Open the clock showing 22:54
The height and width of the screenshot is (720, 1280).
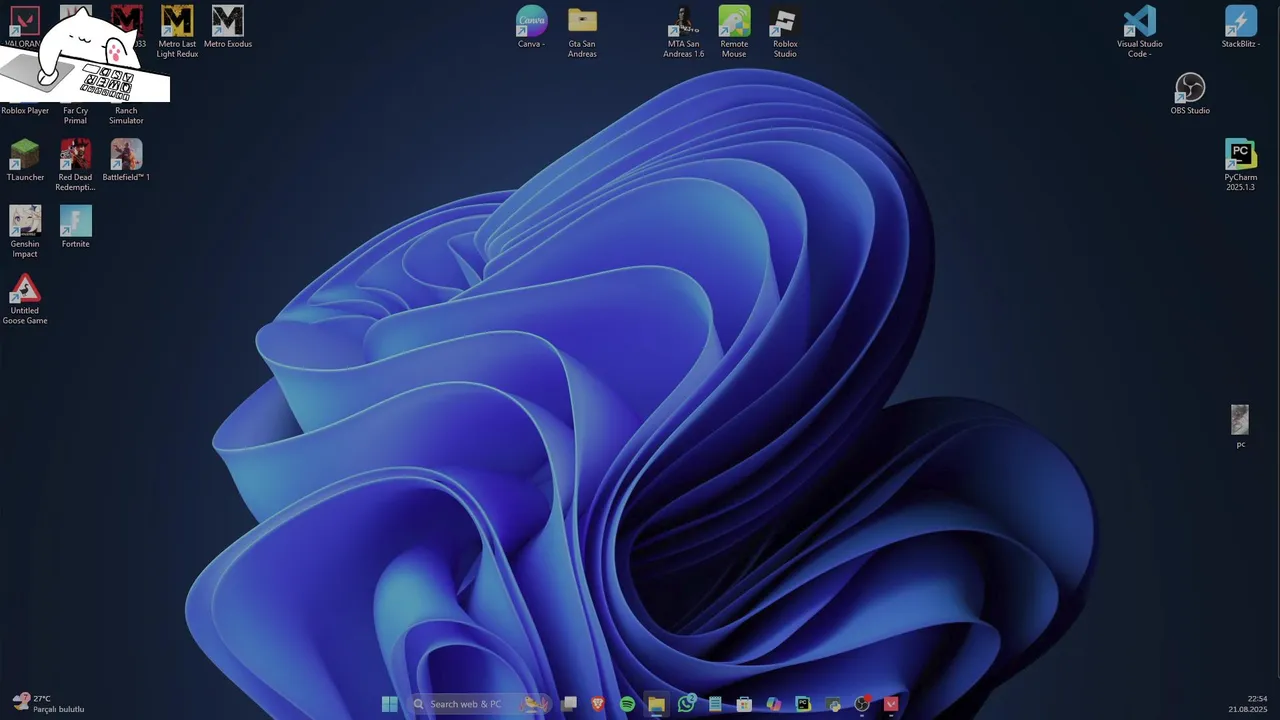tap(1248, 704)
